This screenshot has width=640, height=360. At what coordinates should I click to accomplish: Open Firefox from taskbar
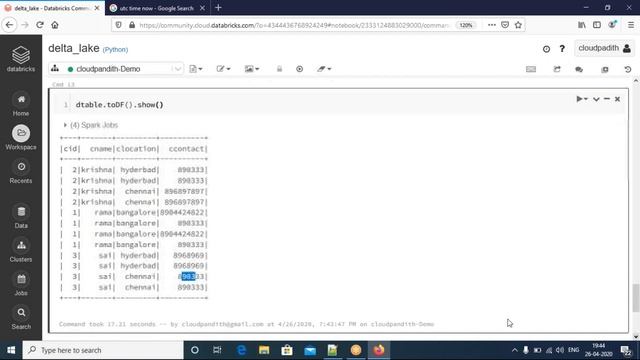[379, 350]
